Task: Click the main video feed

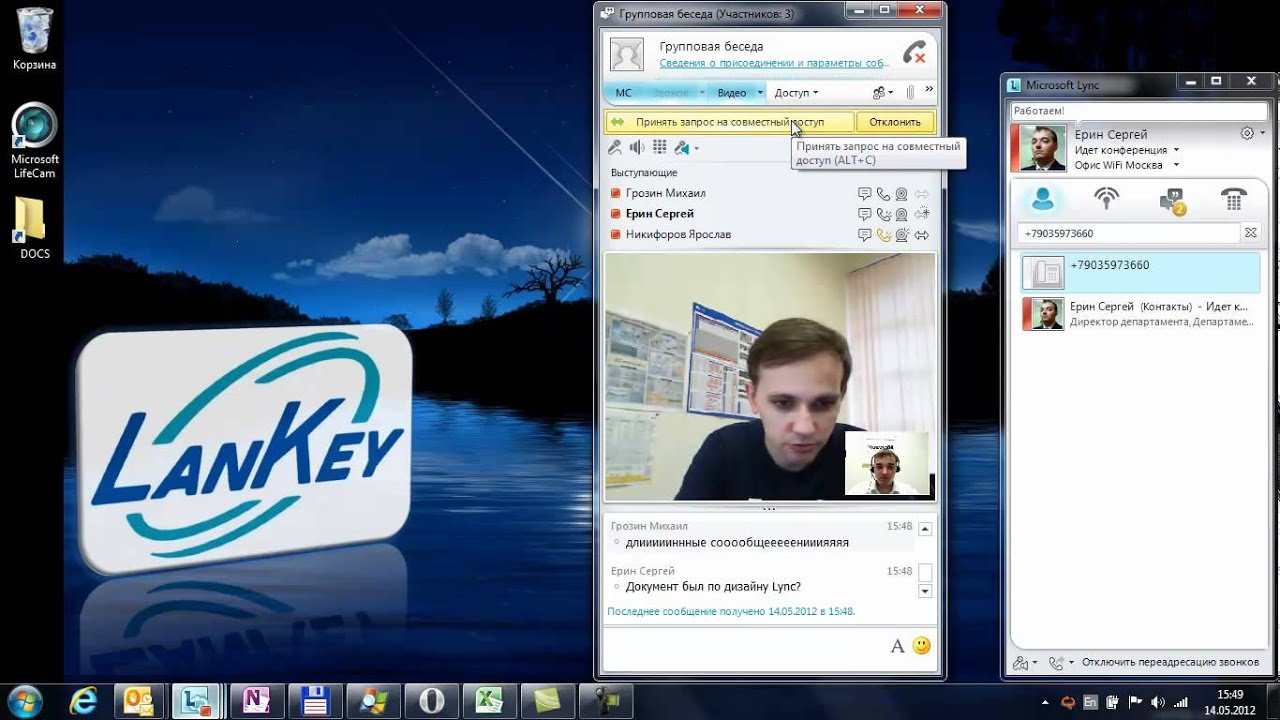Action: (770, 376)
